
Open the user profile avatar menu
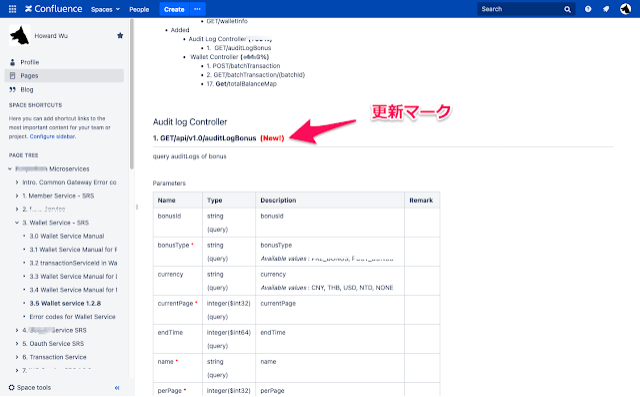(625, 9)
